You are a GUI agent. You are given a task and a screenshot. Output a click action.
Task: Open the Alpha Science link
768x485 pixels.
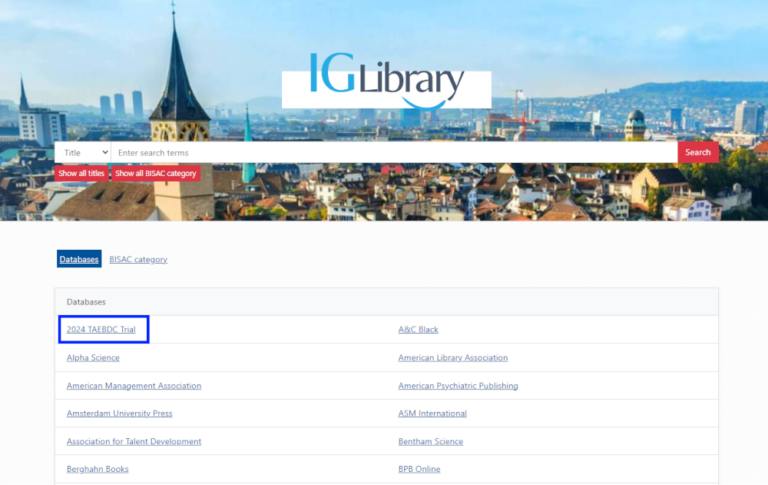93,358
